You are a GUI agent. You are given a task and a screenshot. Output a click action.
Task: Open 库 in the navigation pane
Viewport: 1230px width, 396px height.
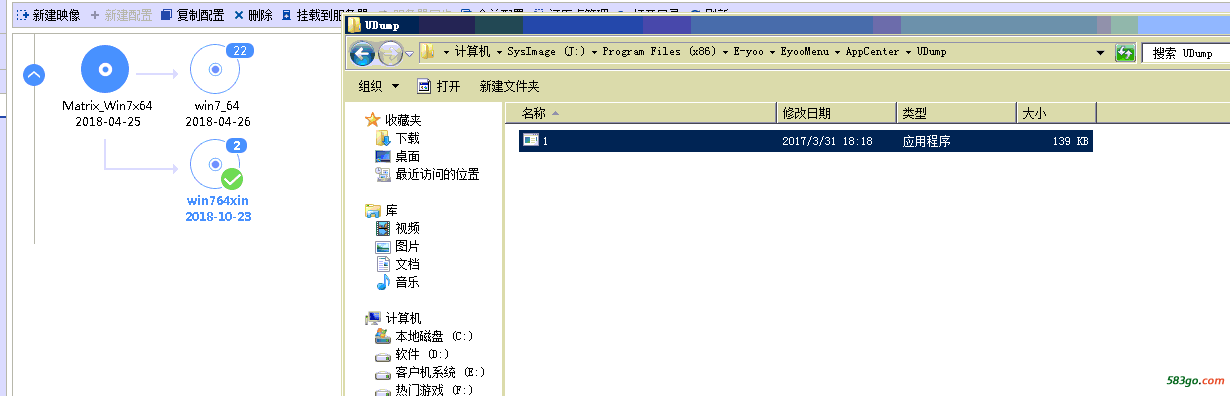(391, 210)
